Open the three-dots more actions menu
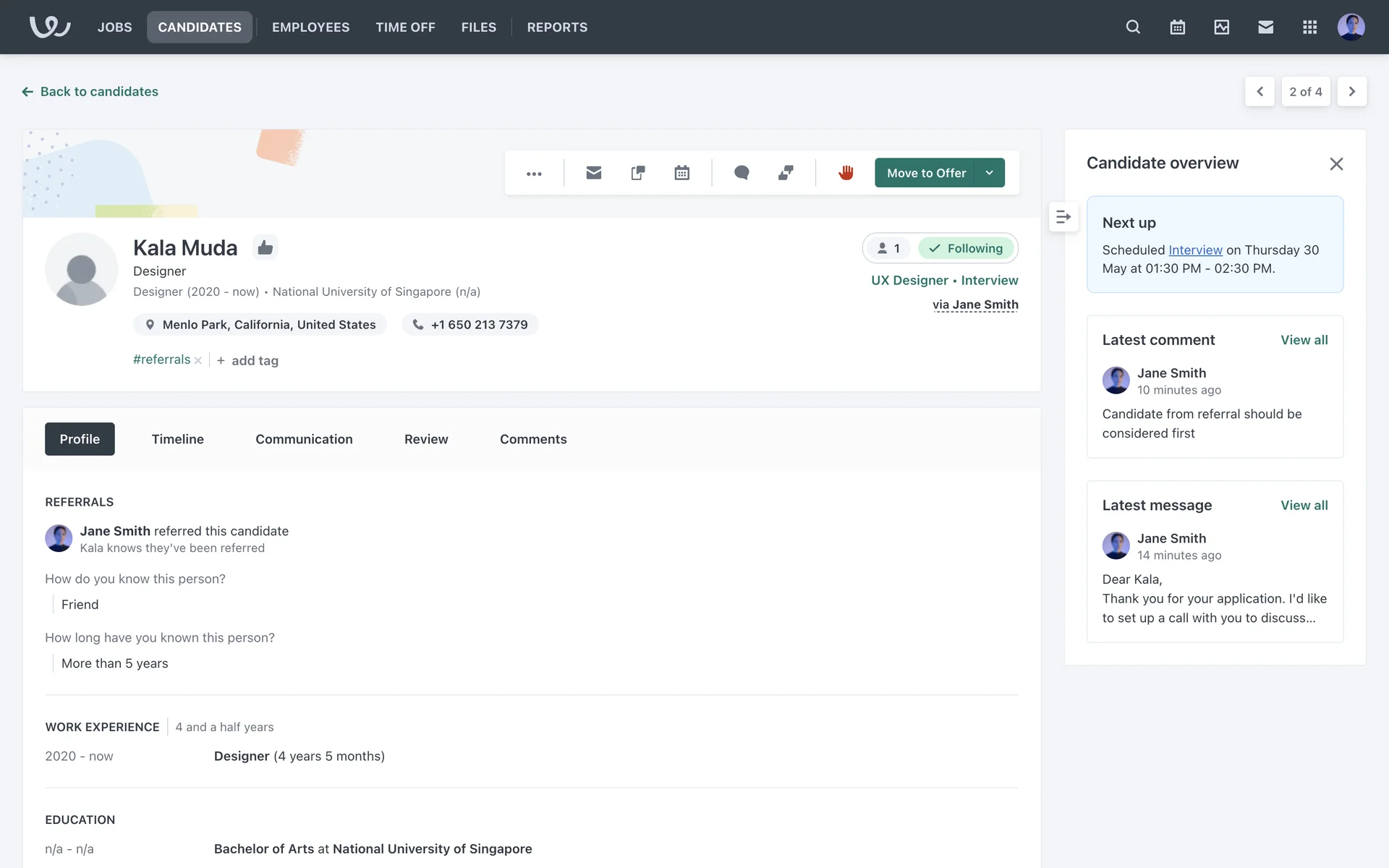 534,174
